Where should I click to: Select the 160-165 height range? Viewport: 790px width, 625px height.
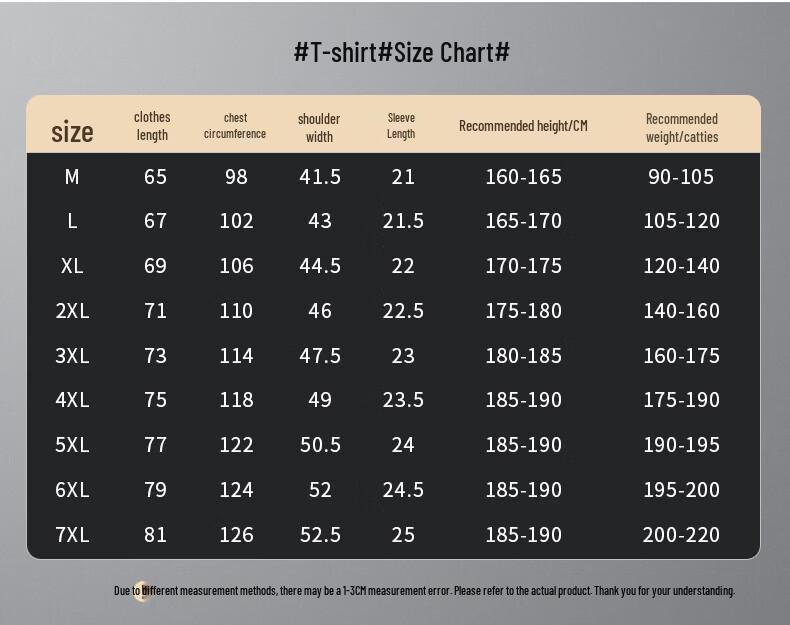(523, 177)
